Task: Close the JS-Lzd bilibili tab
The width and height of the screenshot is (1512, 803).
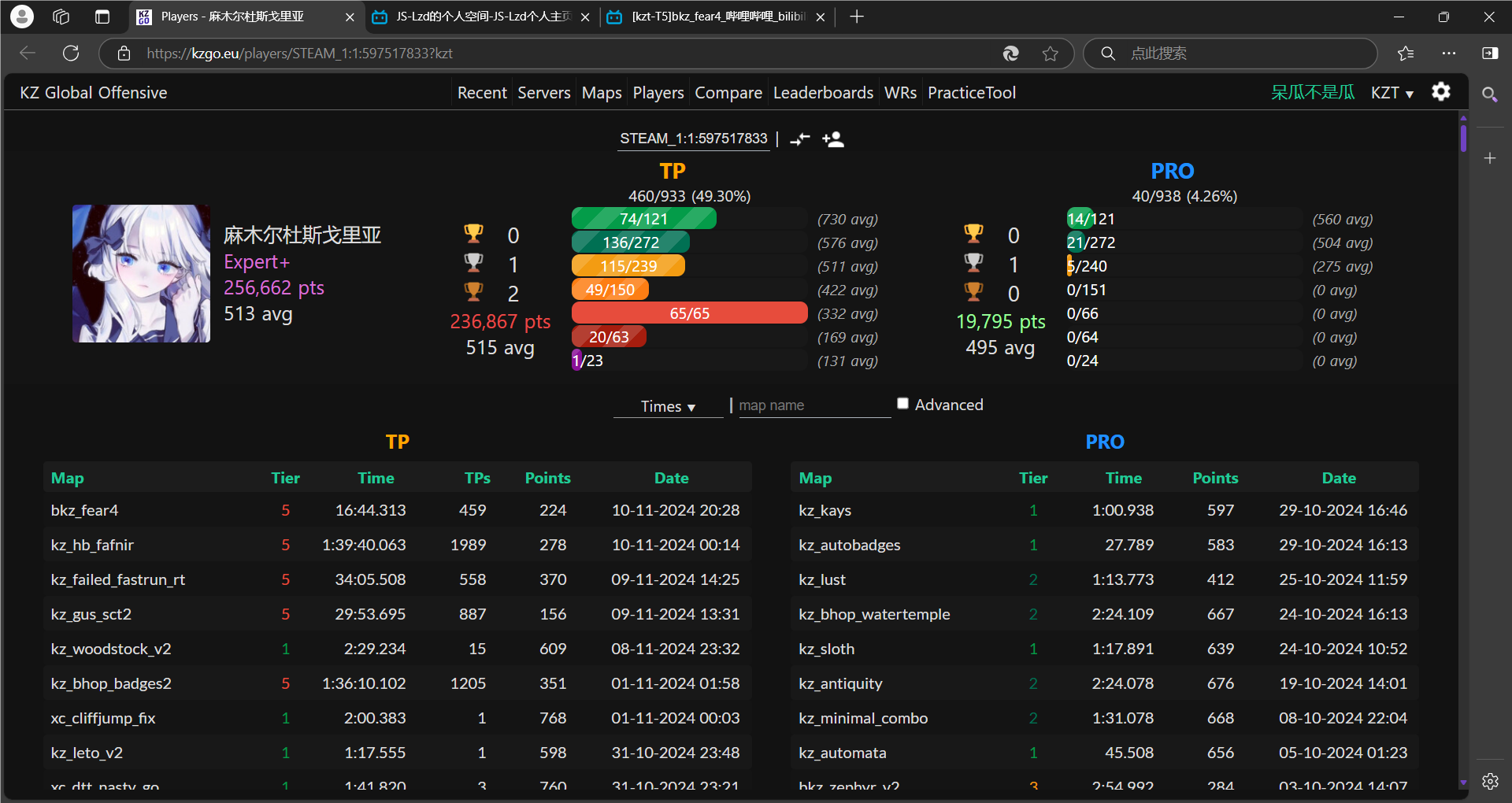Action: [585, 17]
